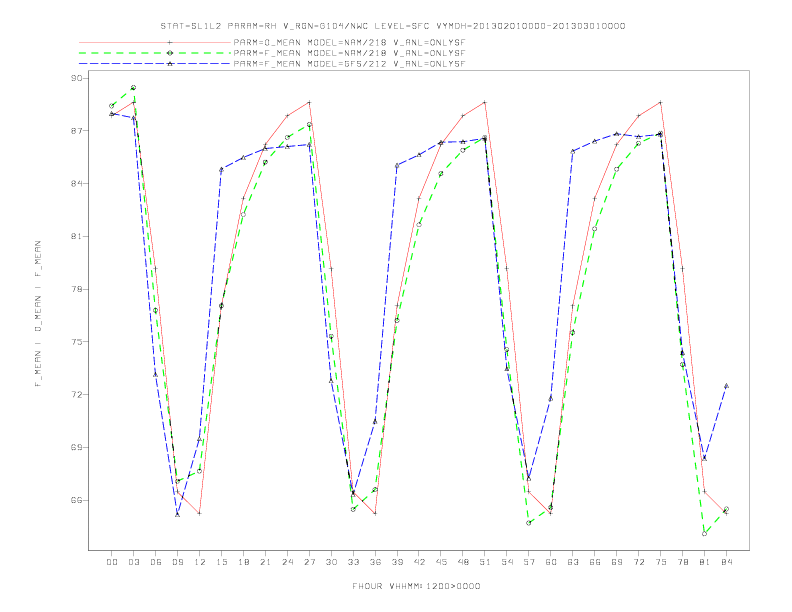Click the blue triangle data point at hour 84
Viewport: 792px width, 612px height.
click(726, 386)
